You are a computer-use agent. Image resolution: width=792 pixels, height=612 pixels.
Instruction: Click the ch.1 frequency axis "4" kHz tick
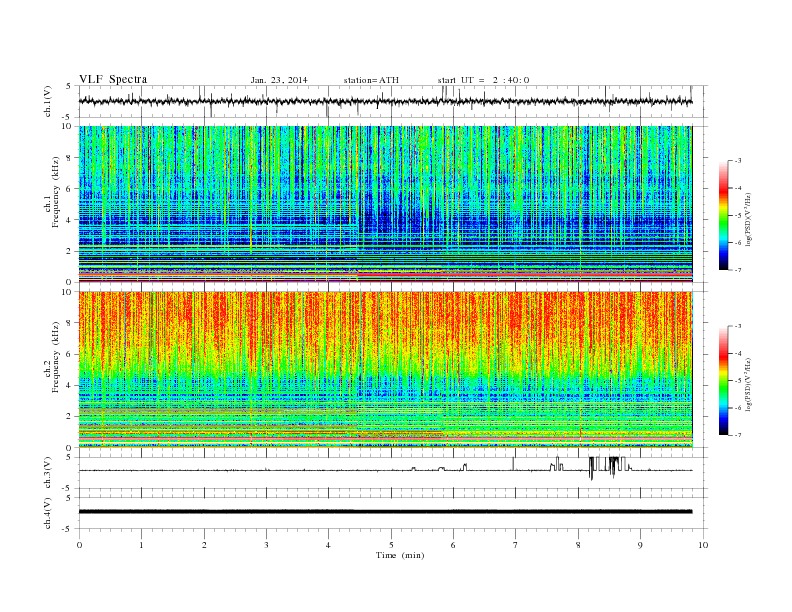70,220
